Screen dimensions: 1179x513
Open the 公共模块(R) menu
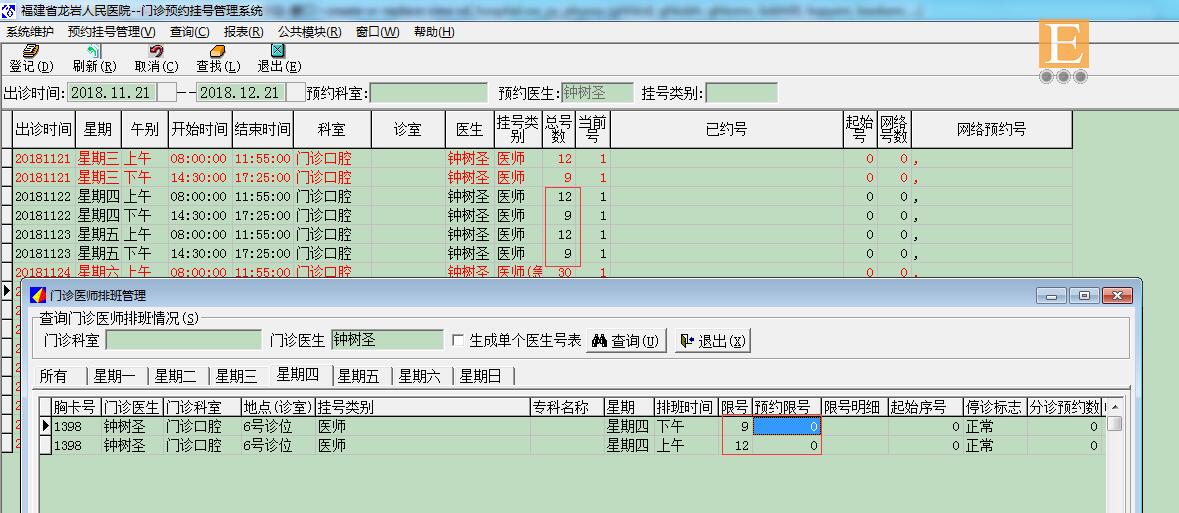coord(309,32)
